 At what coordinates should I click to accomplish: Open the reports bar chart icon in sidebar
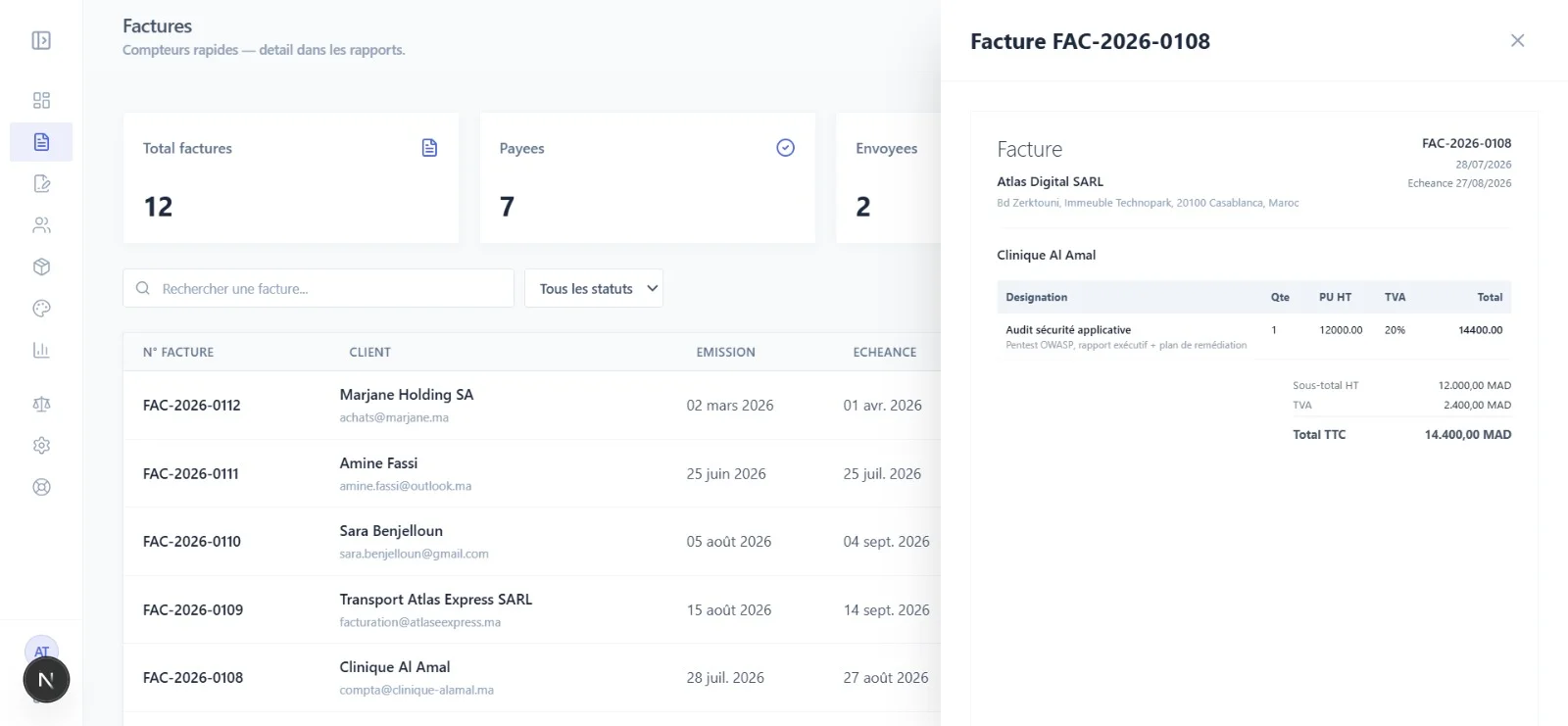pyautogui.click(x=41, y=350)
